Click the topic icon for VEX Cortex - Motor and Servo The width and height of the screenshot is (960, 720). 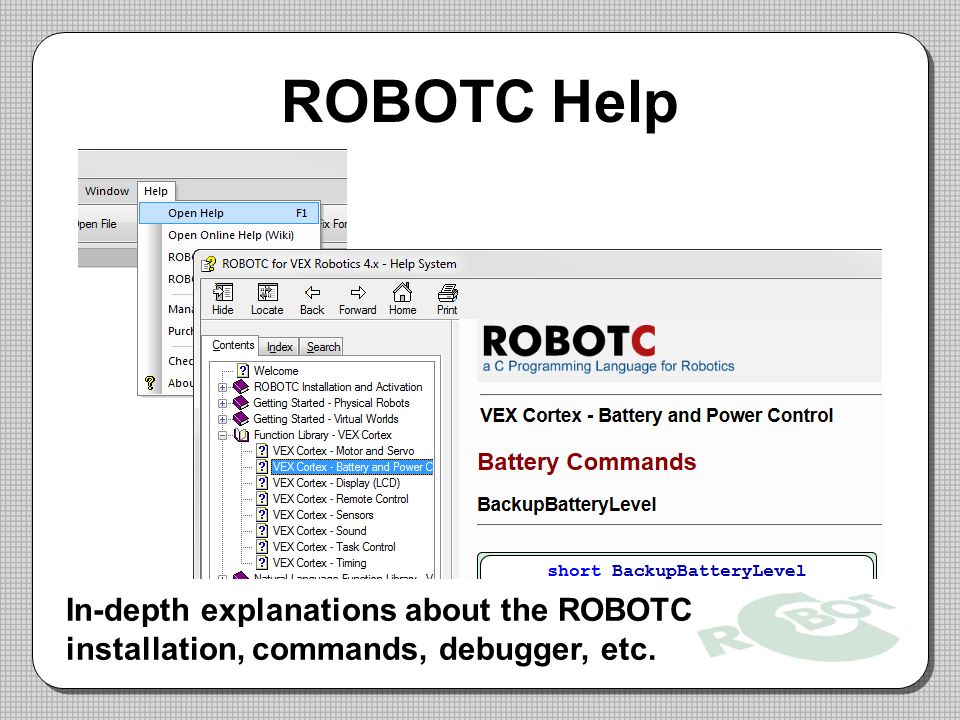262,451
